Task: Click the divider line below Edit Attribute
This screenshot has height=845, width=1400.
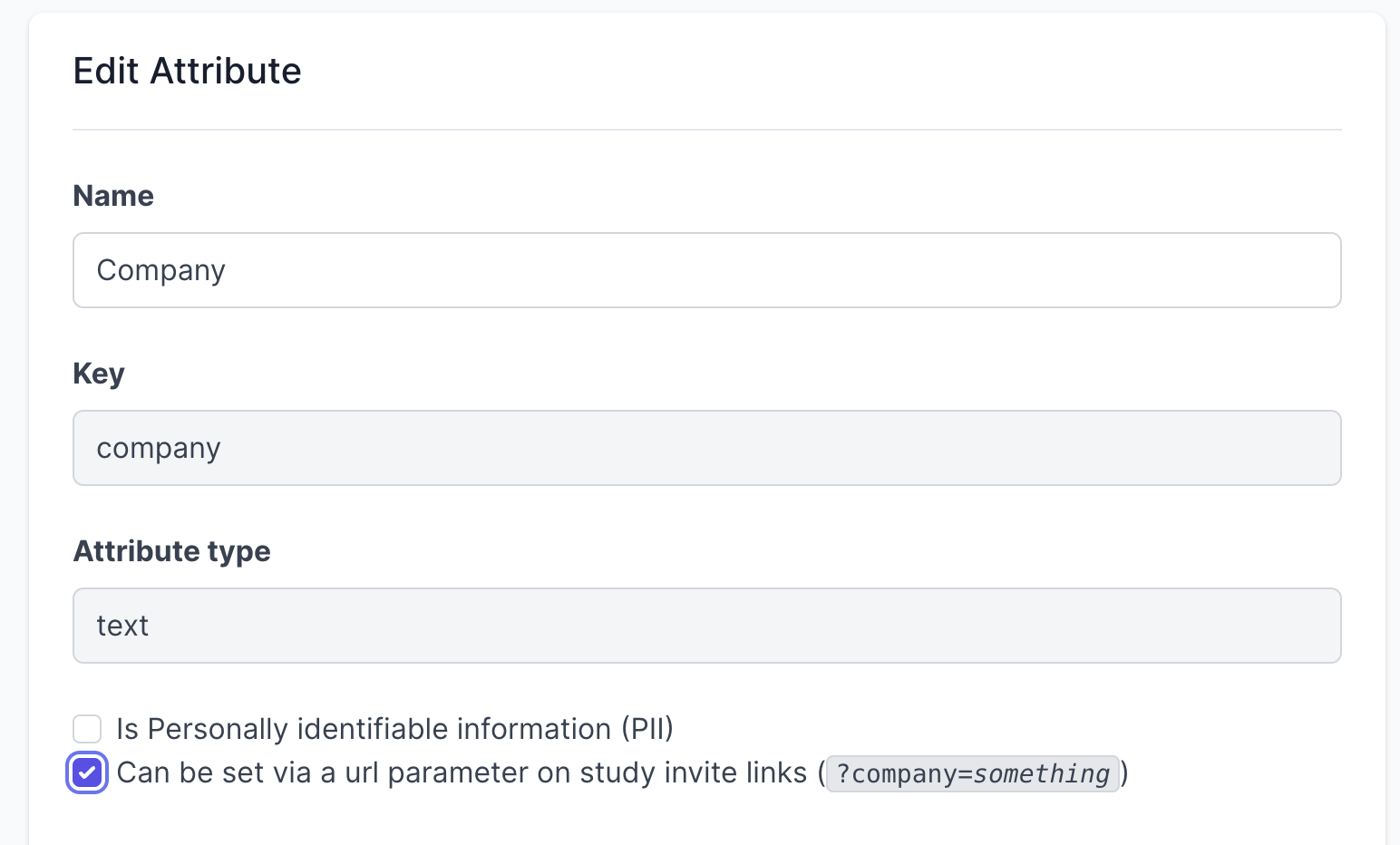Action: pyautogui.click(x=706, y=130)
